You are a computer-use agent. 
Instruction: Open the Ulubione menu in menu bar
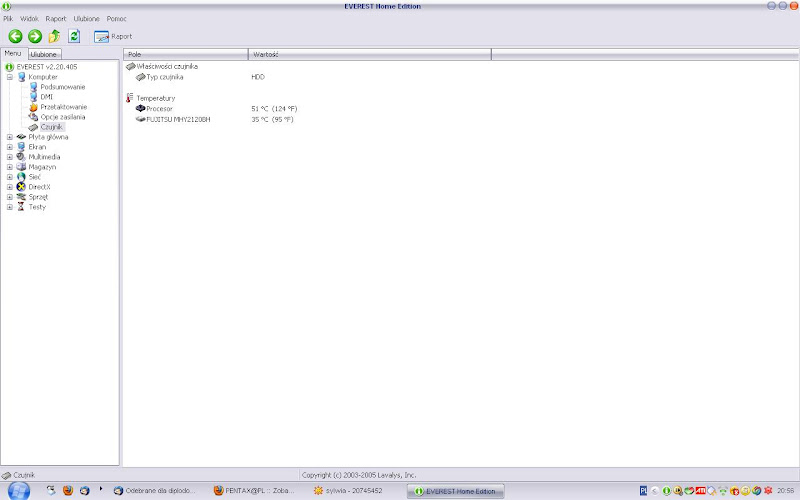[x=86, y=18]
